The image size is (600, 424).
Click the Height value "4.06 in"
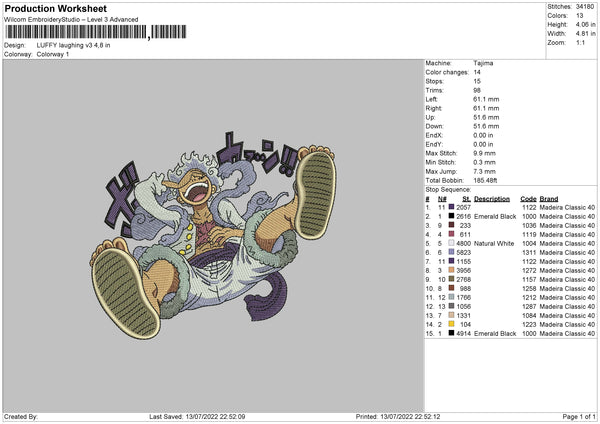[585, 24]
